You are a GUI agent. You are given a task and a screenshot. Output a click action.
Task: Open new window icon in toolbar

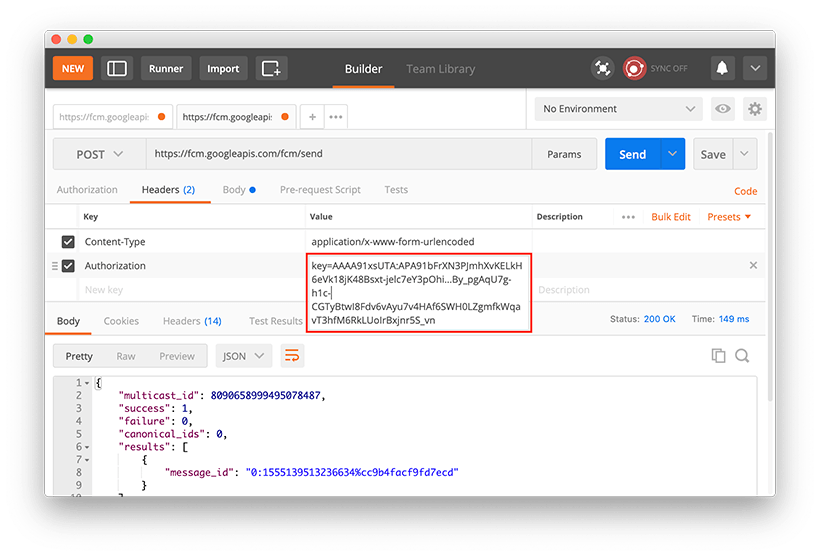point(271,69)
